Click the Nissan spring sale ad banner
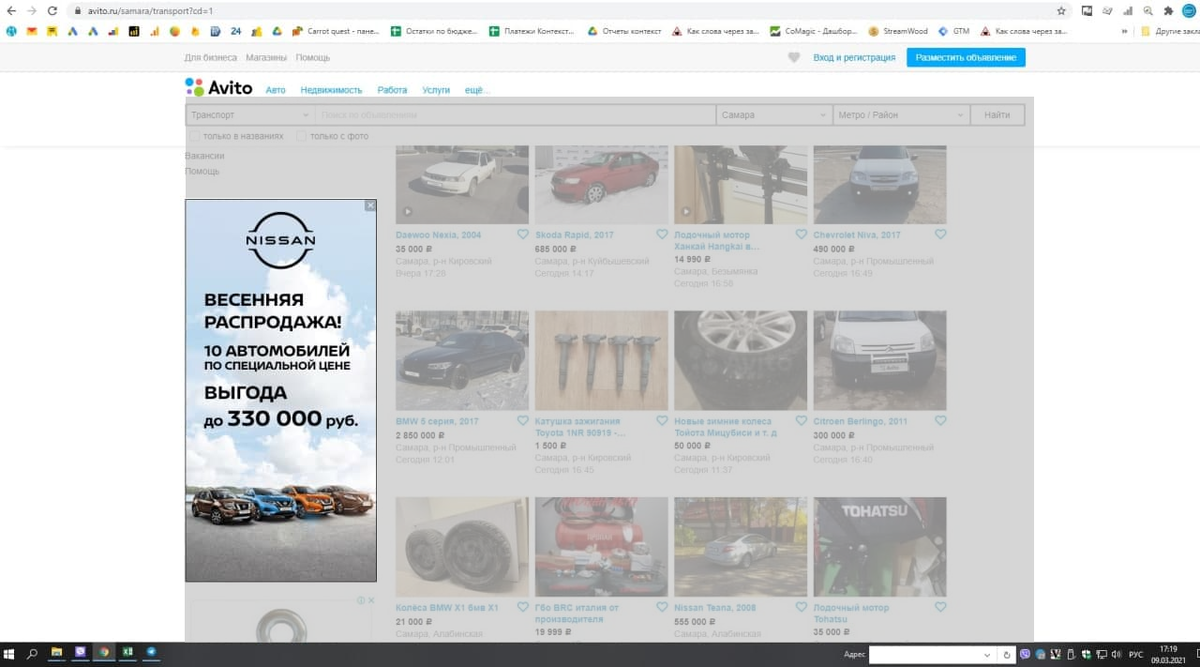The image size is (1200, 667). 281,390
